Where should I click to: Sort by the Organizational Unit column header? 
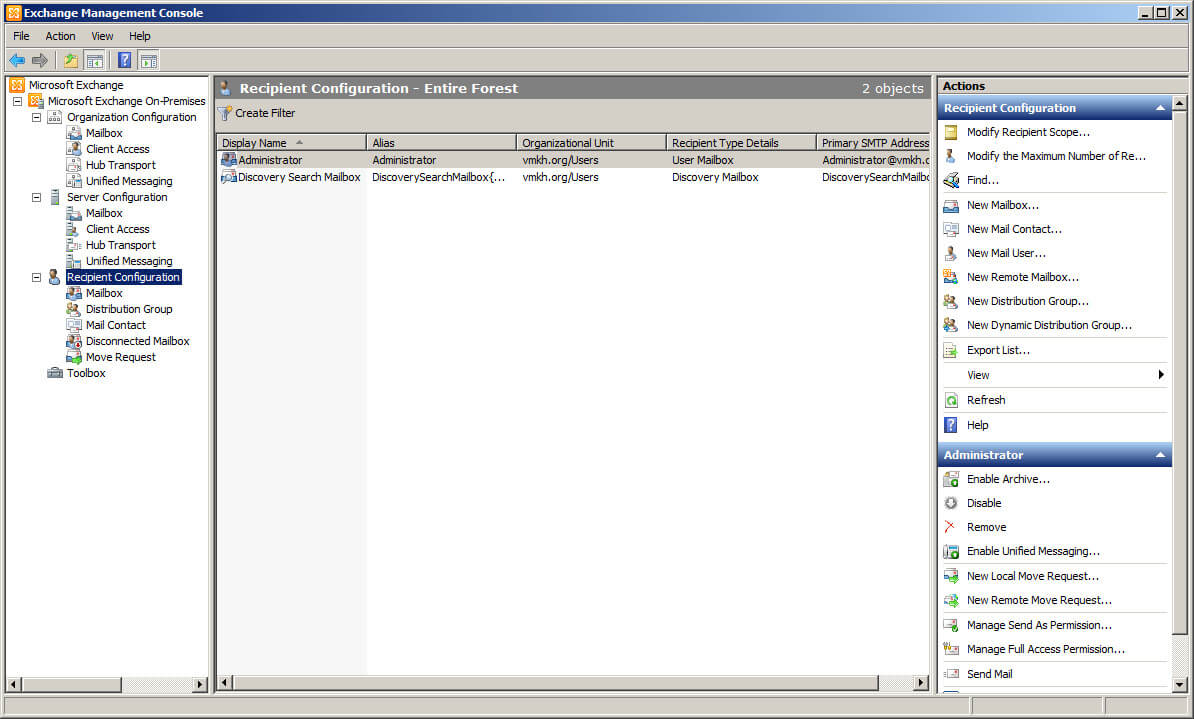[592, 142]
